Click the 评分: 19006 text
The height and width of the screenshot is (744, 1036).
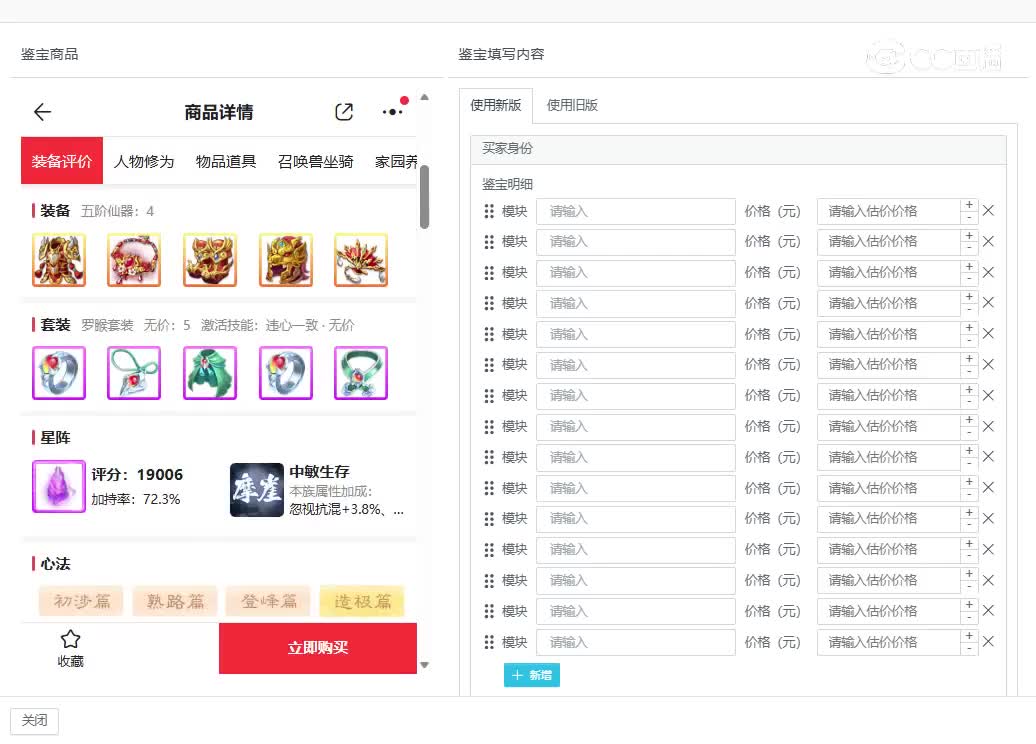[137, 475]
